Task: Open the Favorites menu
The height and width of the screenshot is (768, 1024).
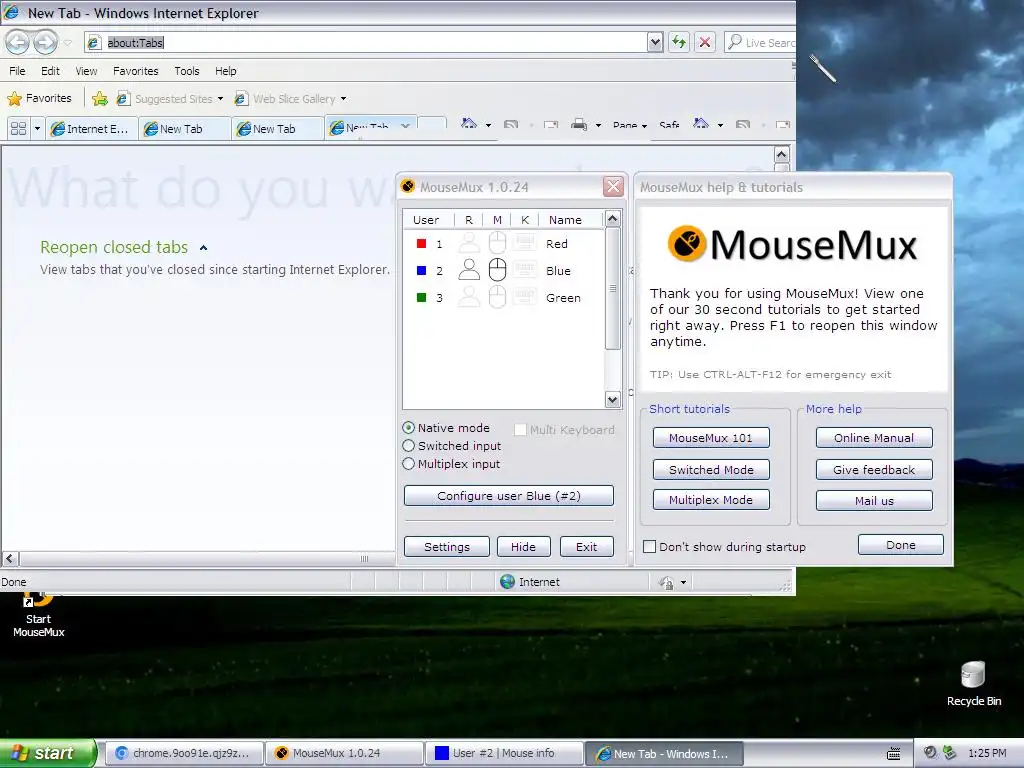Action: 136,71
